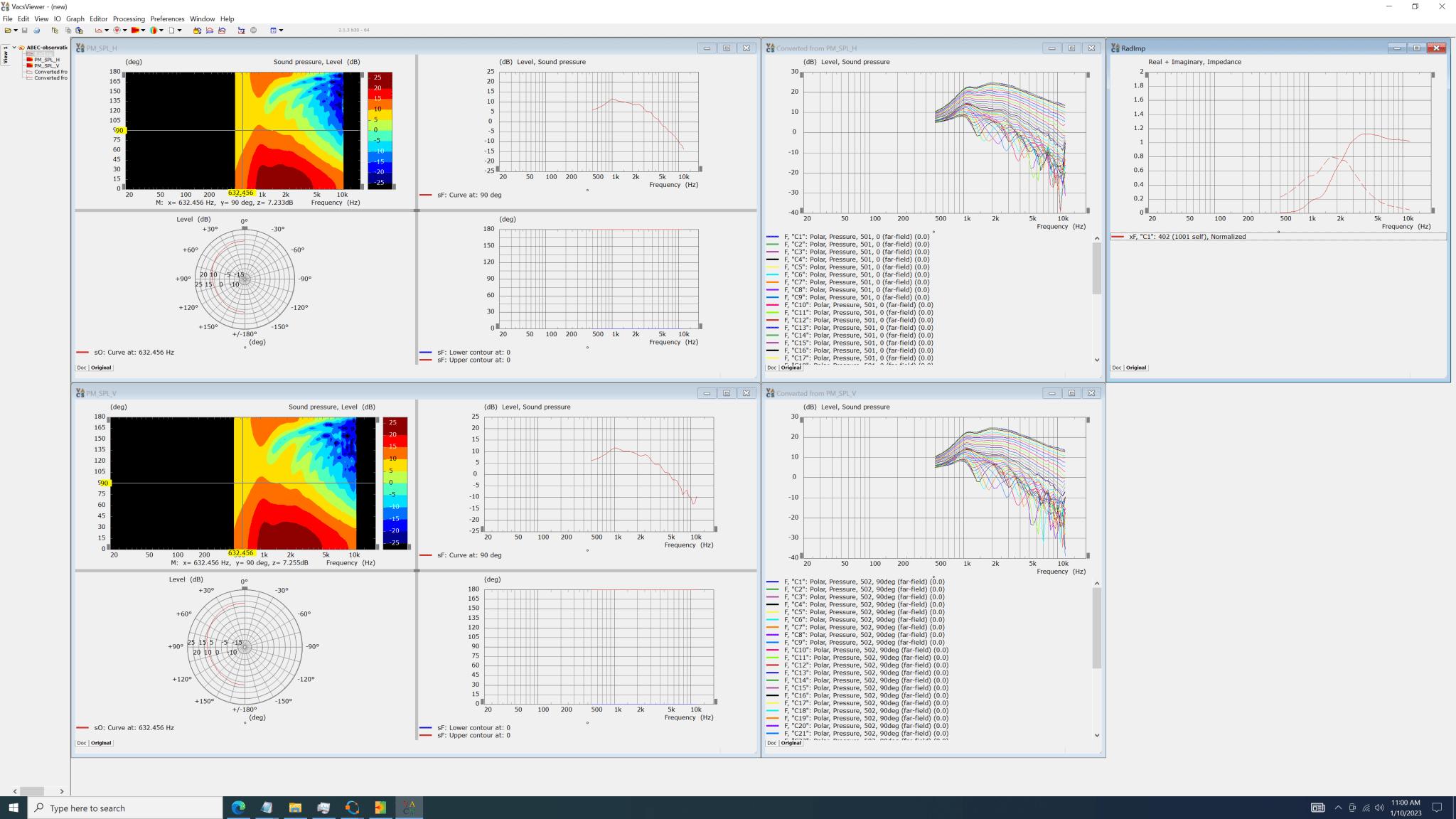Image resolution: width=1456 pixels, height=819 pixels.
Task: Click the blank document icon in toolbar
Action: [x=171, y=31]
